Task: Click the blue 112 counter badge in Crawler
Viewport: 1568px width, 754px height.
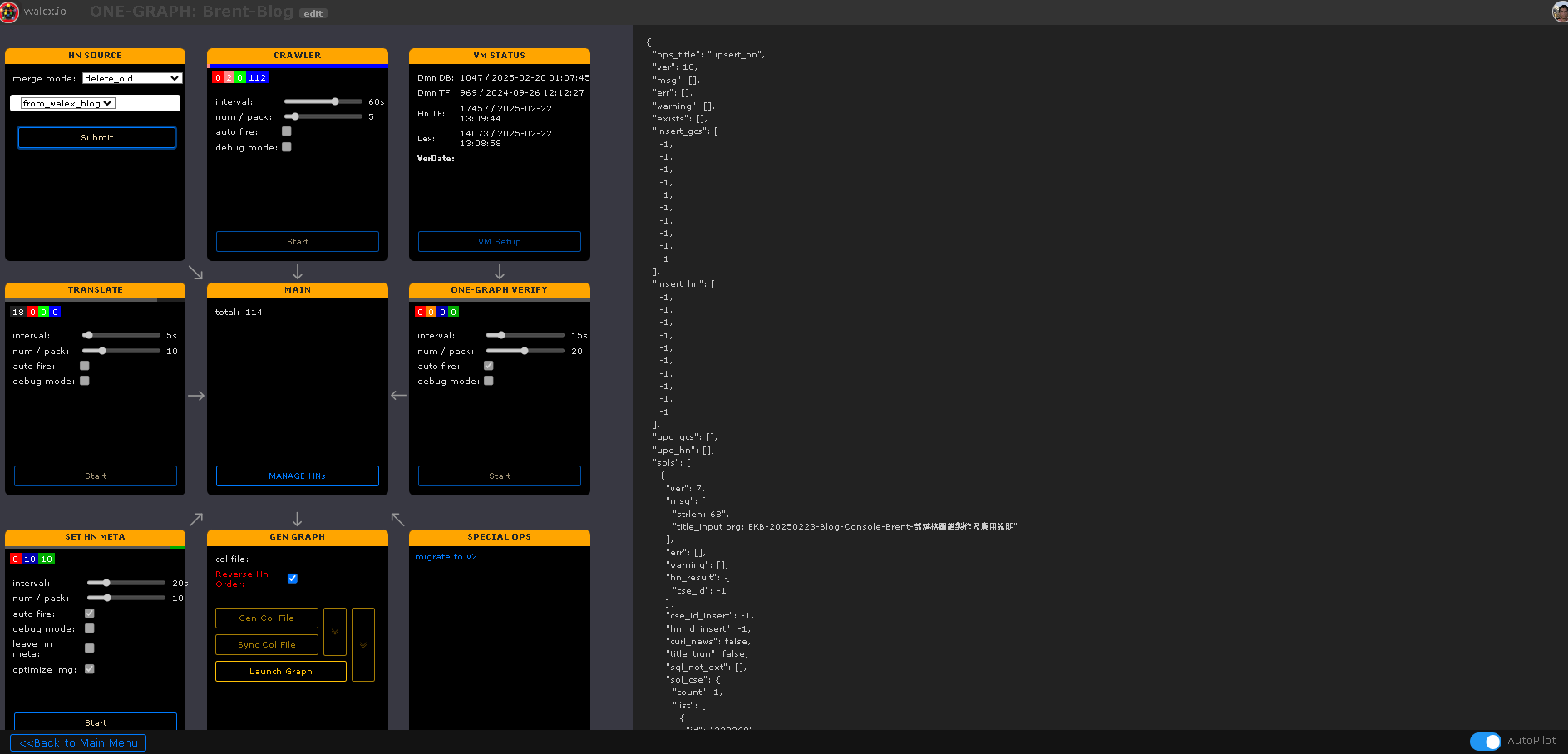Action: pyautogui.click(x=258, y=78)
